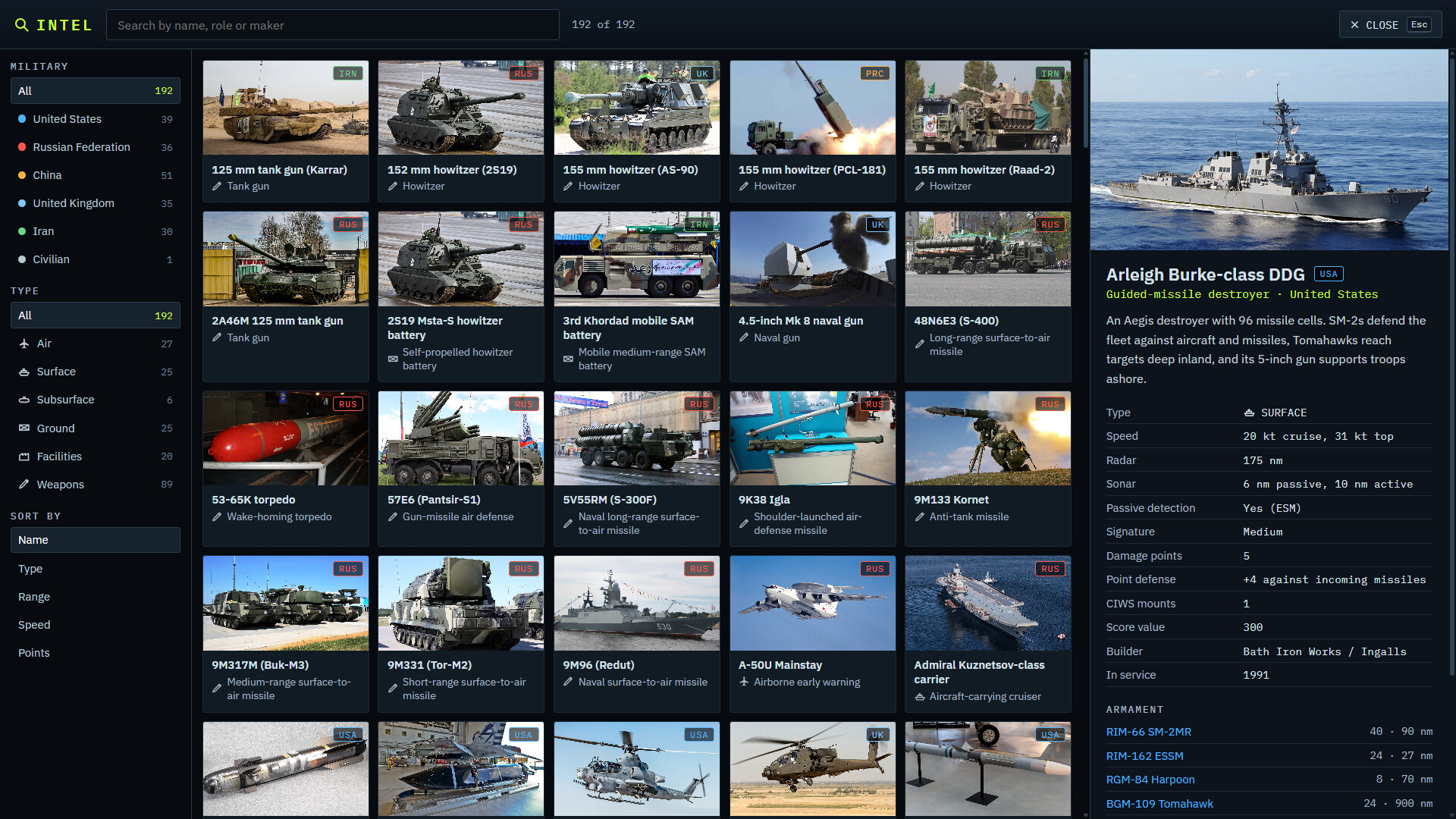Click the red dot beside Russian Federation
This screenshot has width=1456, height=819.
click(x=22, y=147)
